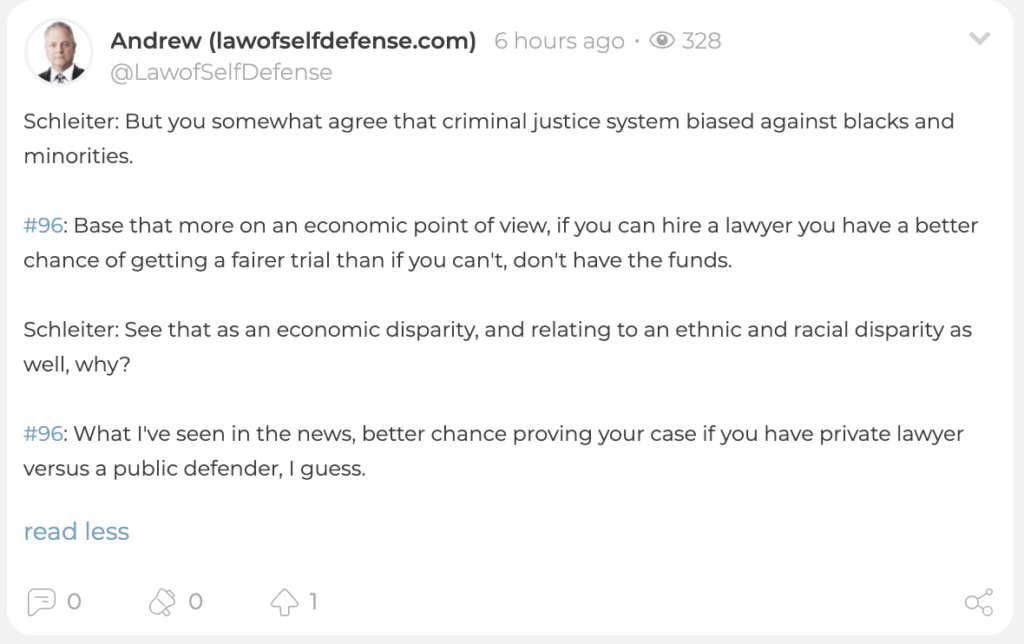Click Andrew's profile avatar photo

click(x=59, y=52)
